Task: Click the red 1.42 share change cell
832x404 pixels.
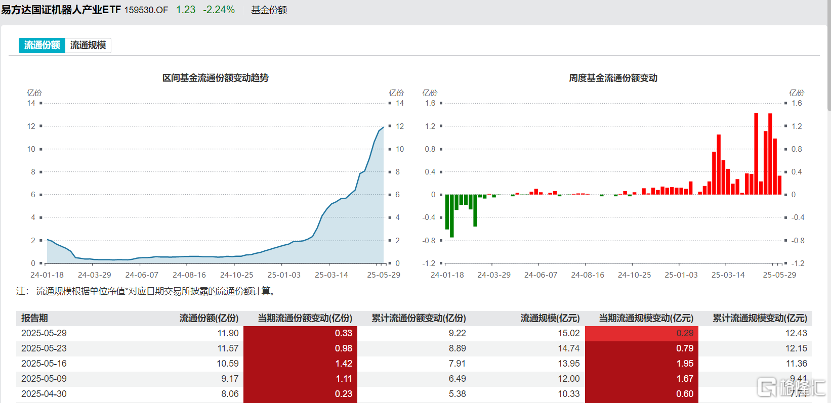Action: [x=300, y=364]
